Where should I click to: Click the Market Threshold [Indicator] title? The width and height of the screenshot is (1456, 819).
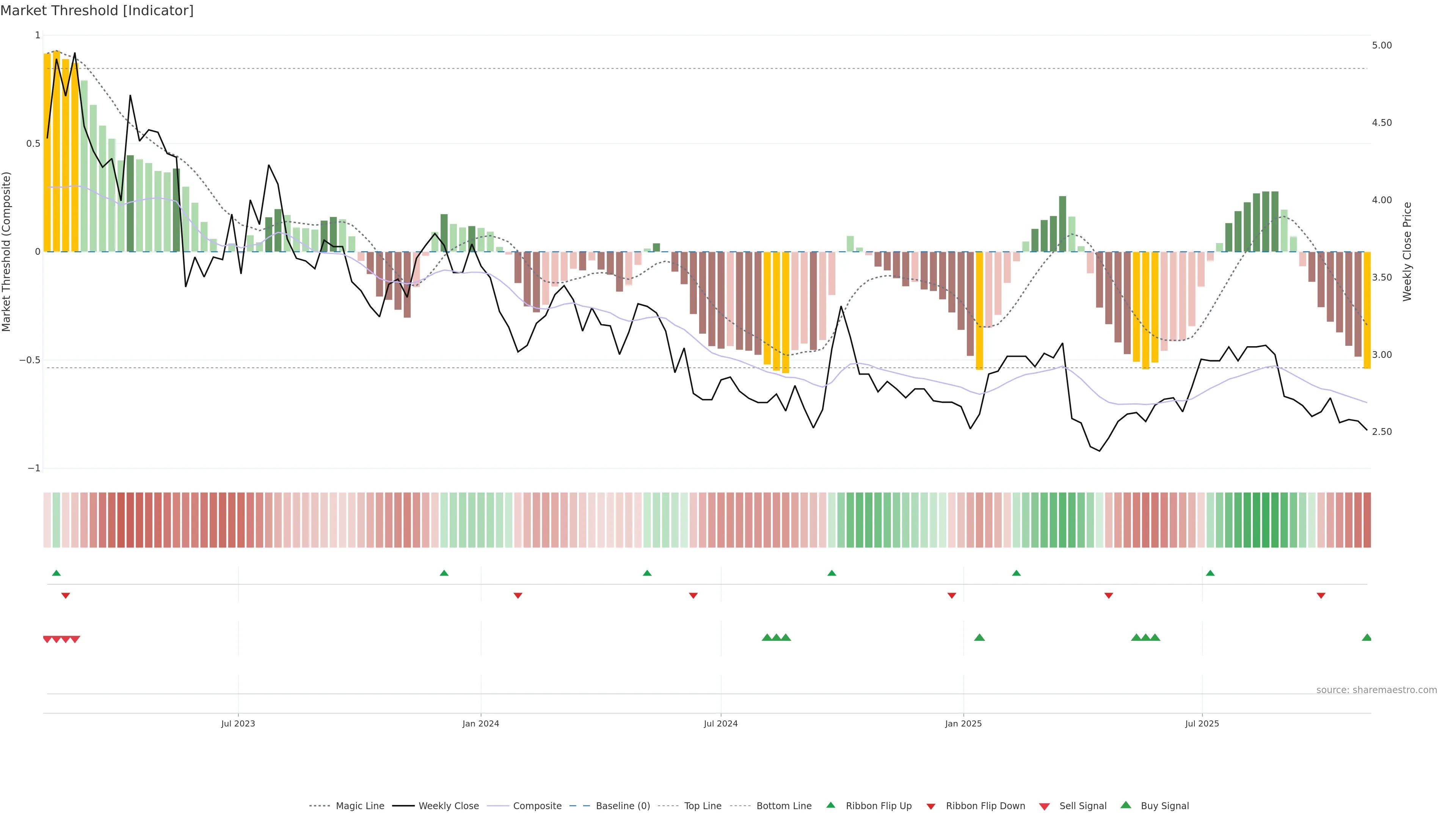pyautogui.click(x=97, y=11)
